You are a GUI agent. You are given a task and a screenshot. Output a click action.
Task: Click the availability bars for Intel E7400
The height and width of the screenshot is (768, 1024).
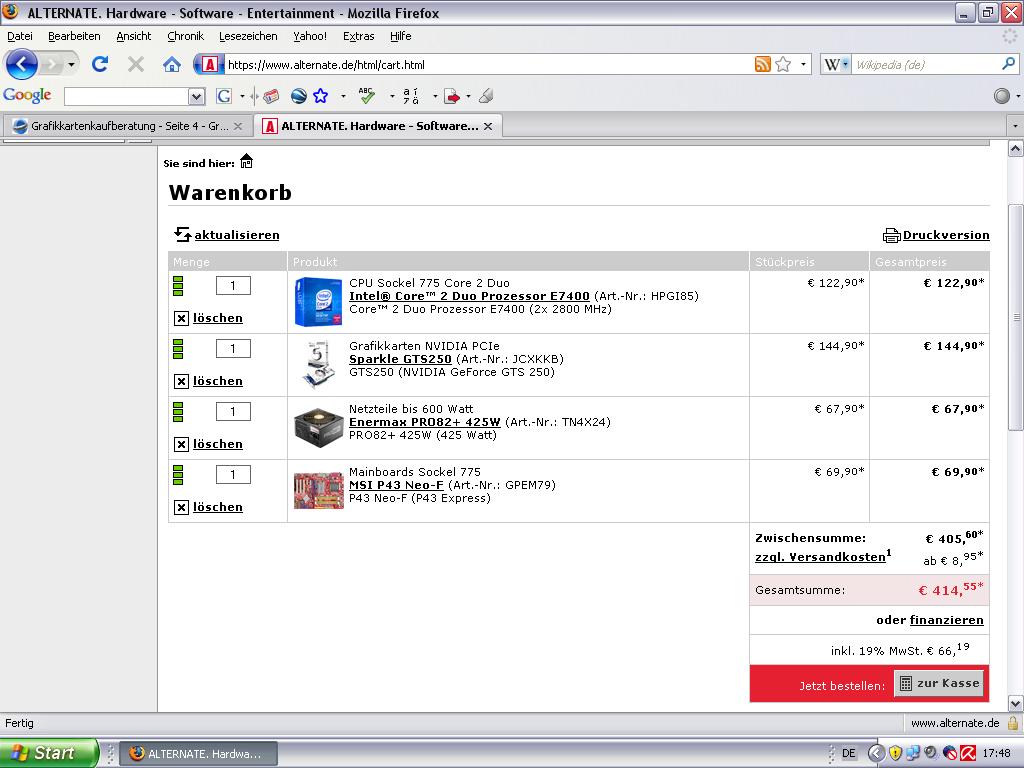click(x=178, y=286)
